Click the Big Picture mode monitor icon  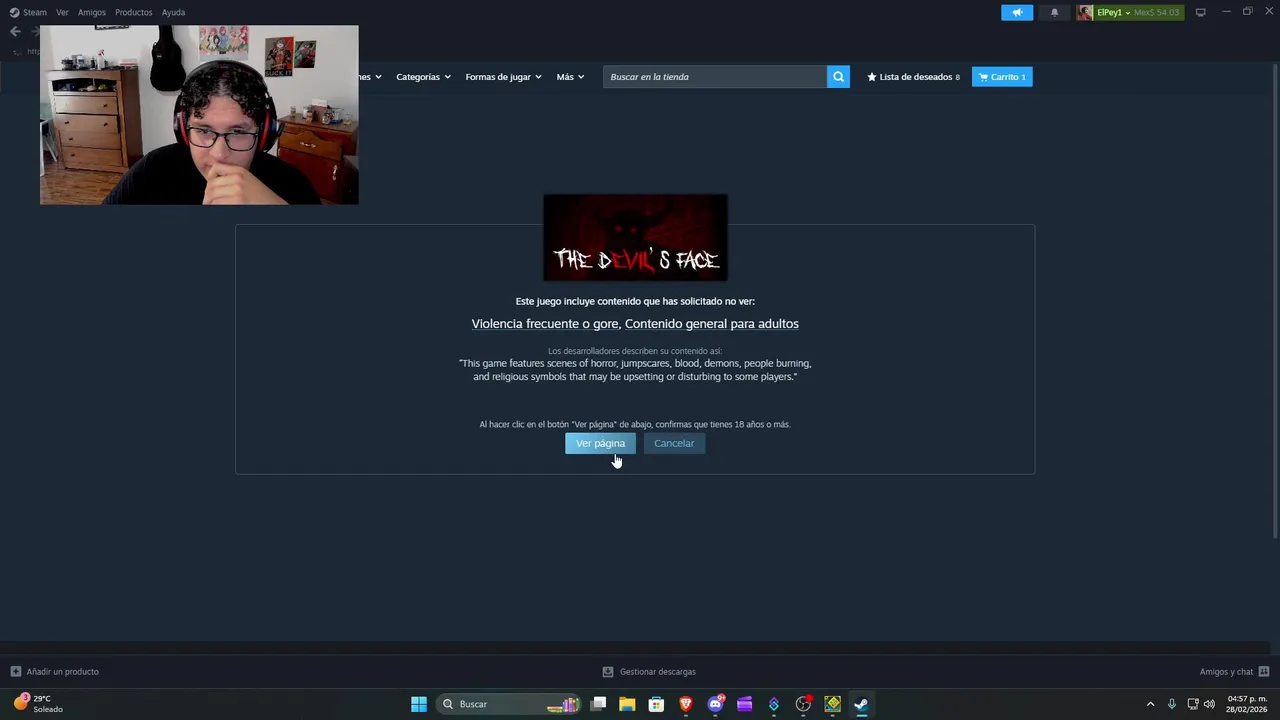[1200, 12]
